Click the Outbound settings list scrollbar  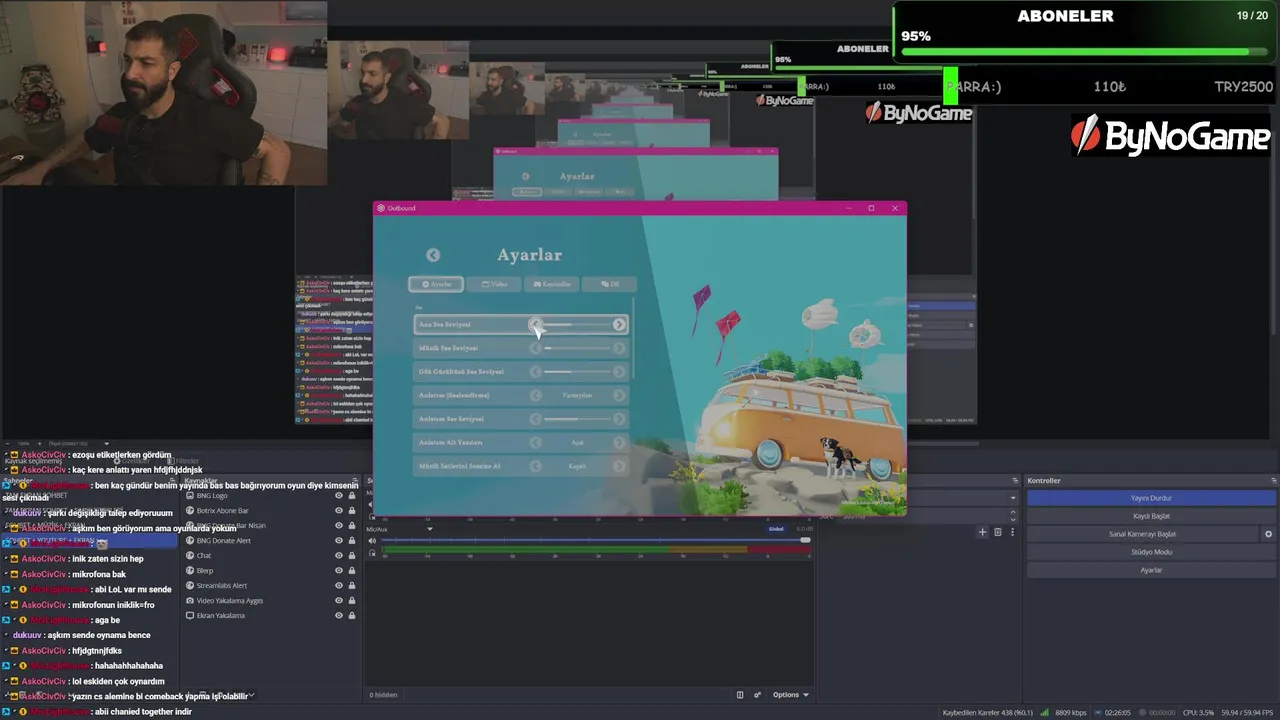coord(633,340)
